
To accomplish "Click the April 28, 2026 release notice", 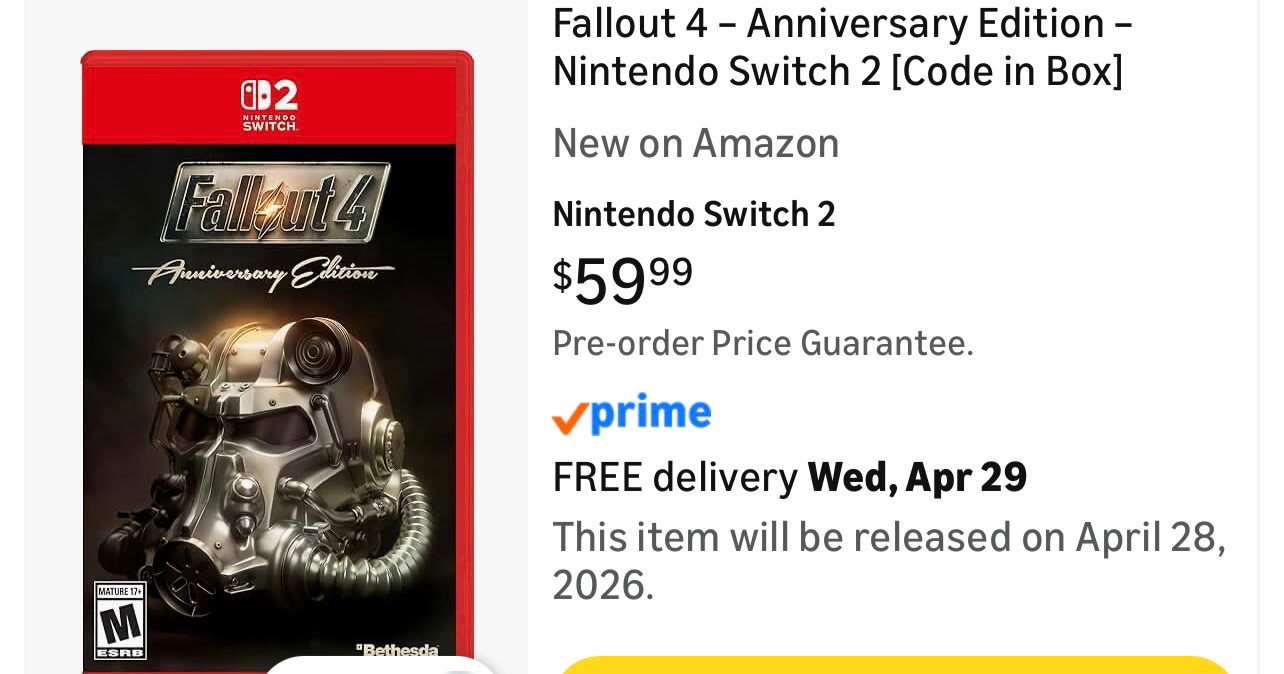I will pyautogui.click(x=888, y=561).
